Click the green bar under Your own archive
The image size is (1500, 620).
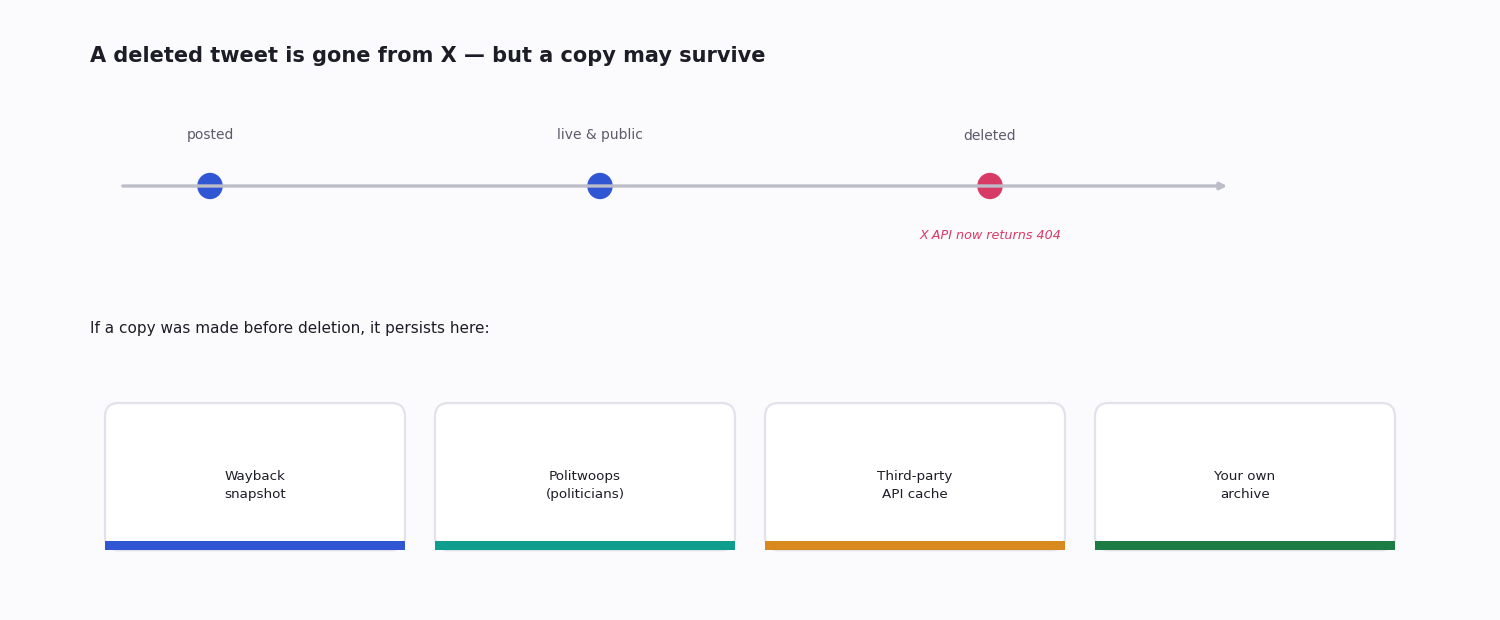point(1245,546)
